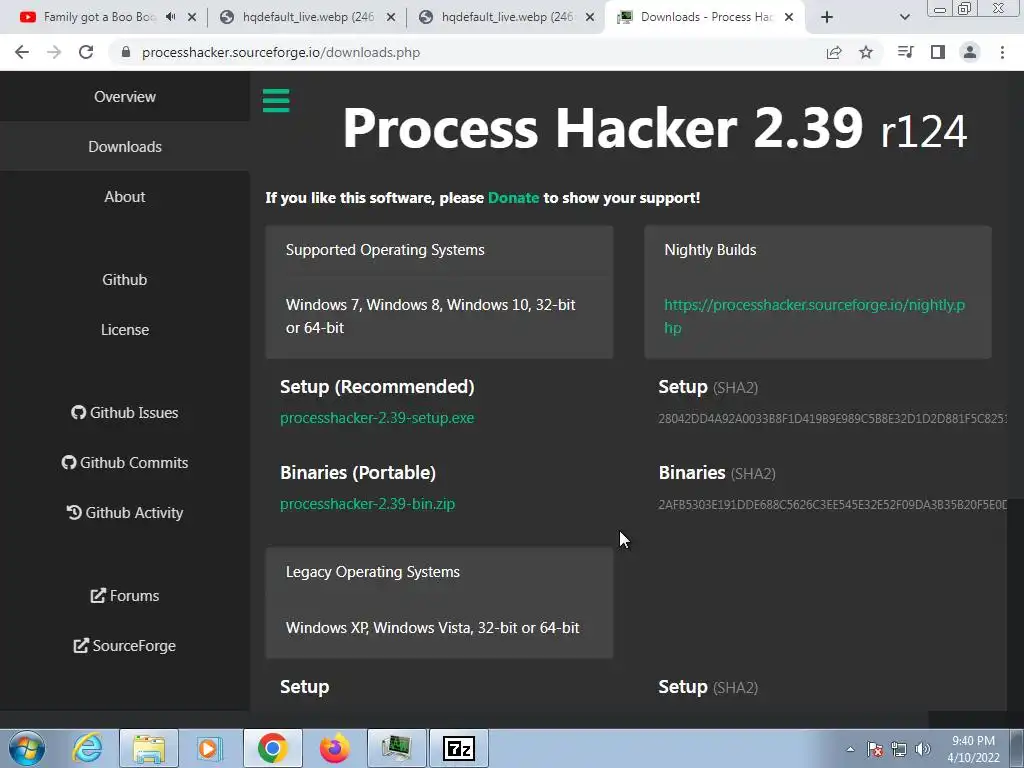Image resolution: width=1024 pixels, height=768 pixels.
Task: Open Forums external link
Action: 125,596
